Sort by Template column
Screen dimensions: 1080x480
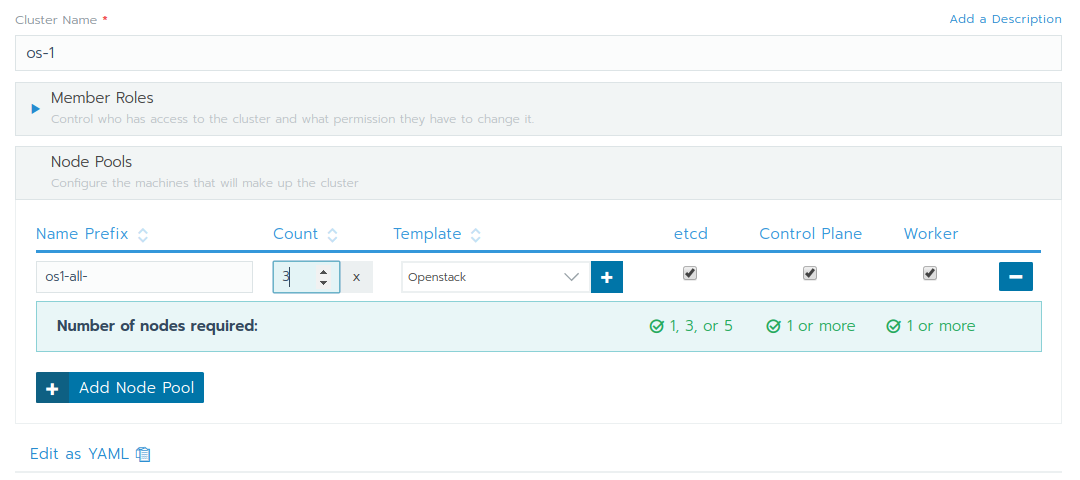(437, 234)
